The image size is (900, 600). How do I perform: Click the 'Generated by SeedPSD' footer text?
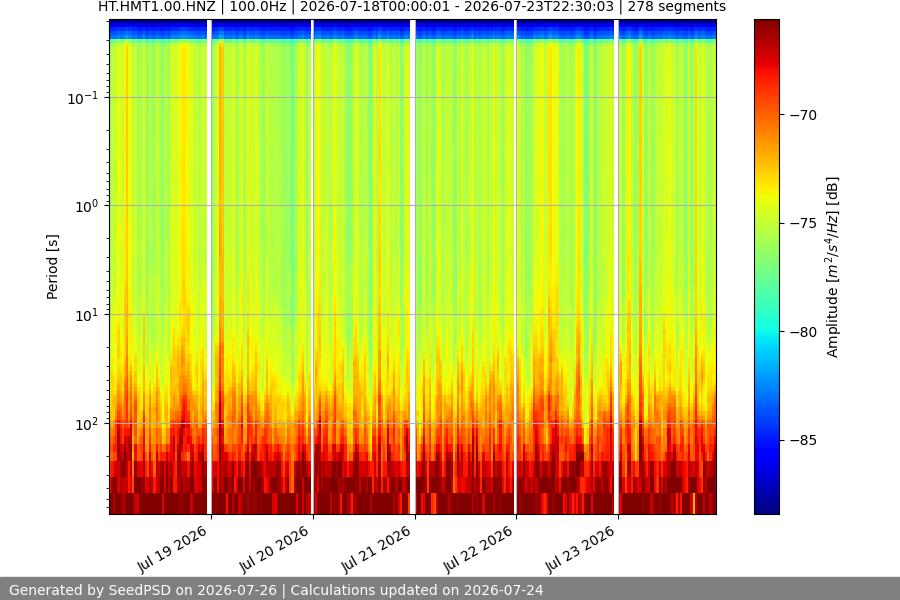click(x=276, y=590)
